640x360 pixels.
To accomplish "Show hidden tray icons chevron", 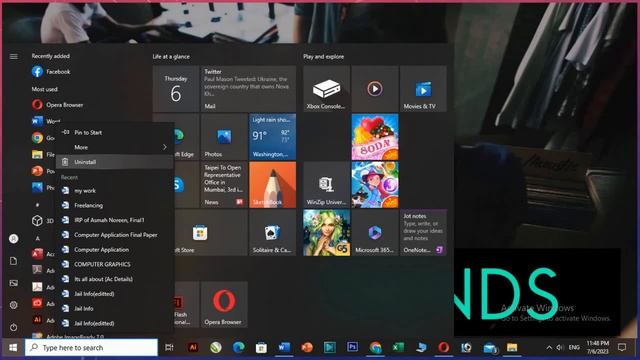I will [x=549, y=347].
